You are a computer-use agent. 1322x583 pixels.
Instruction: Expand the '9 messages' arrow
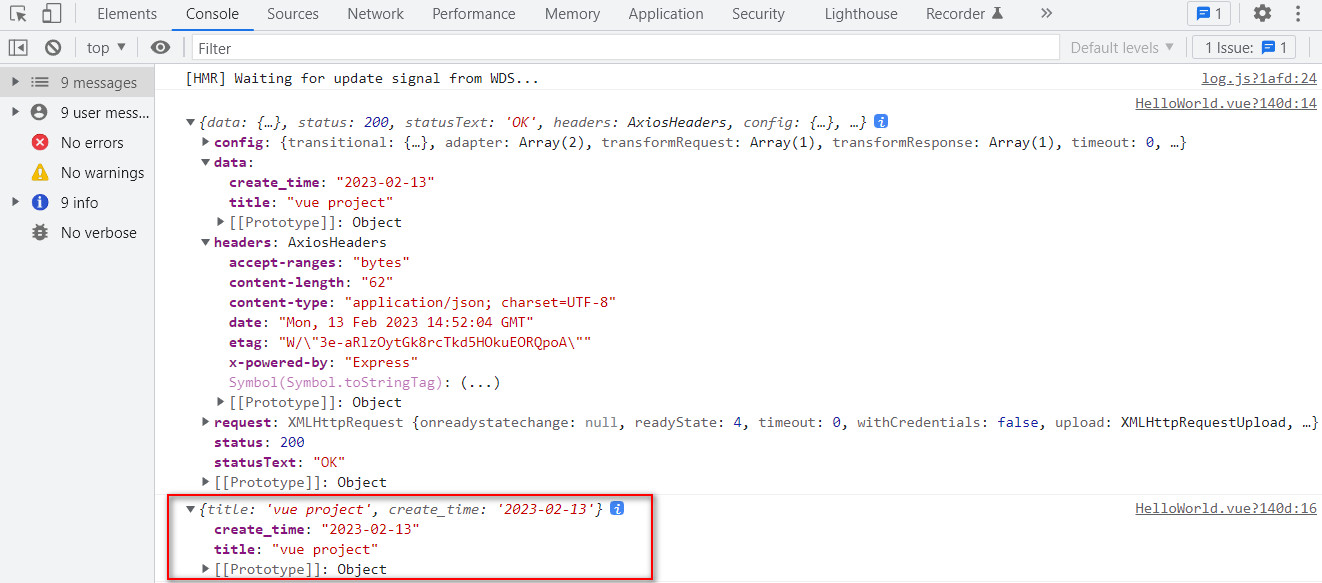pos(15,82)
